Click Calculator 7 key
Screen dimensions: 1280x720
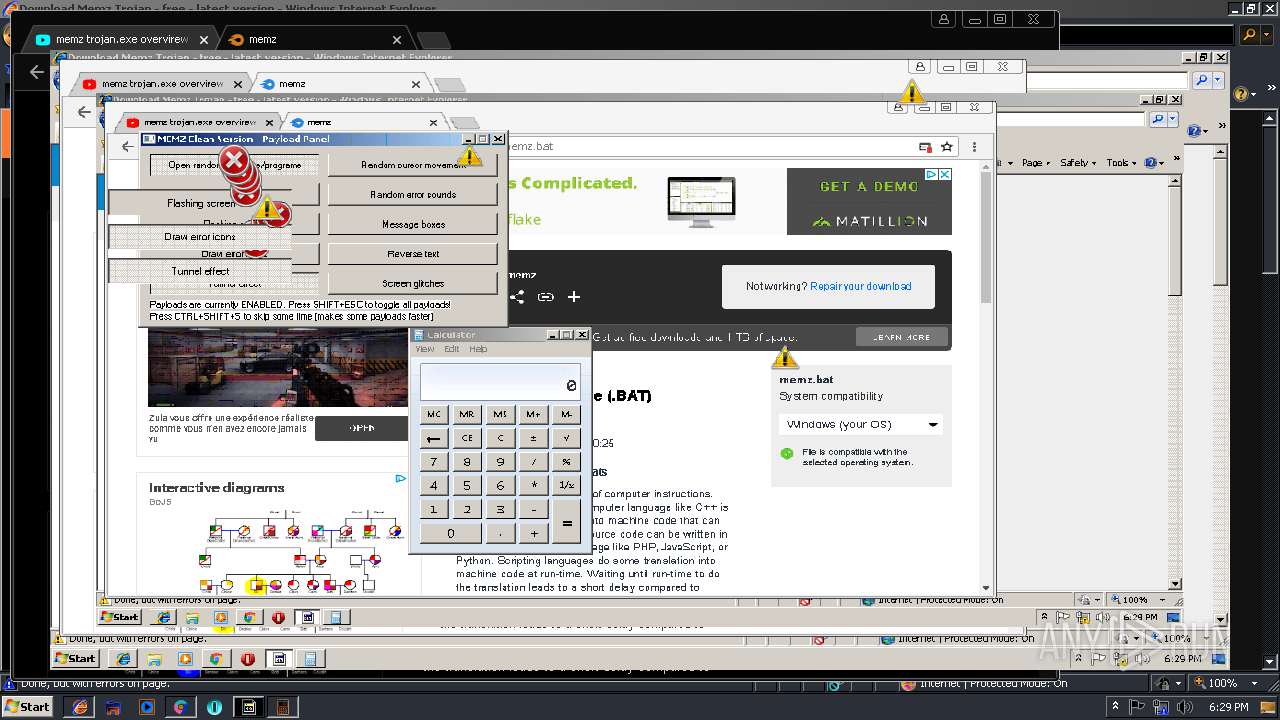coord(433,462)
